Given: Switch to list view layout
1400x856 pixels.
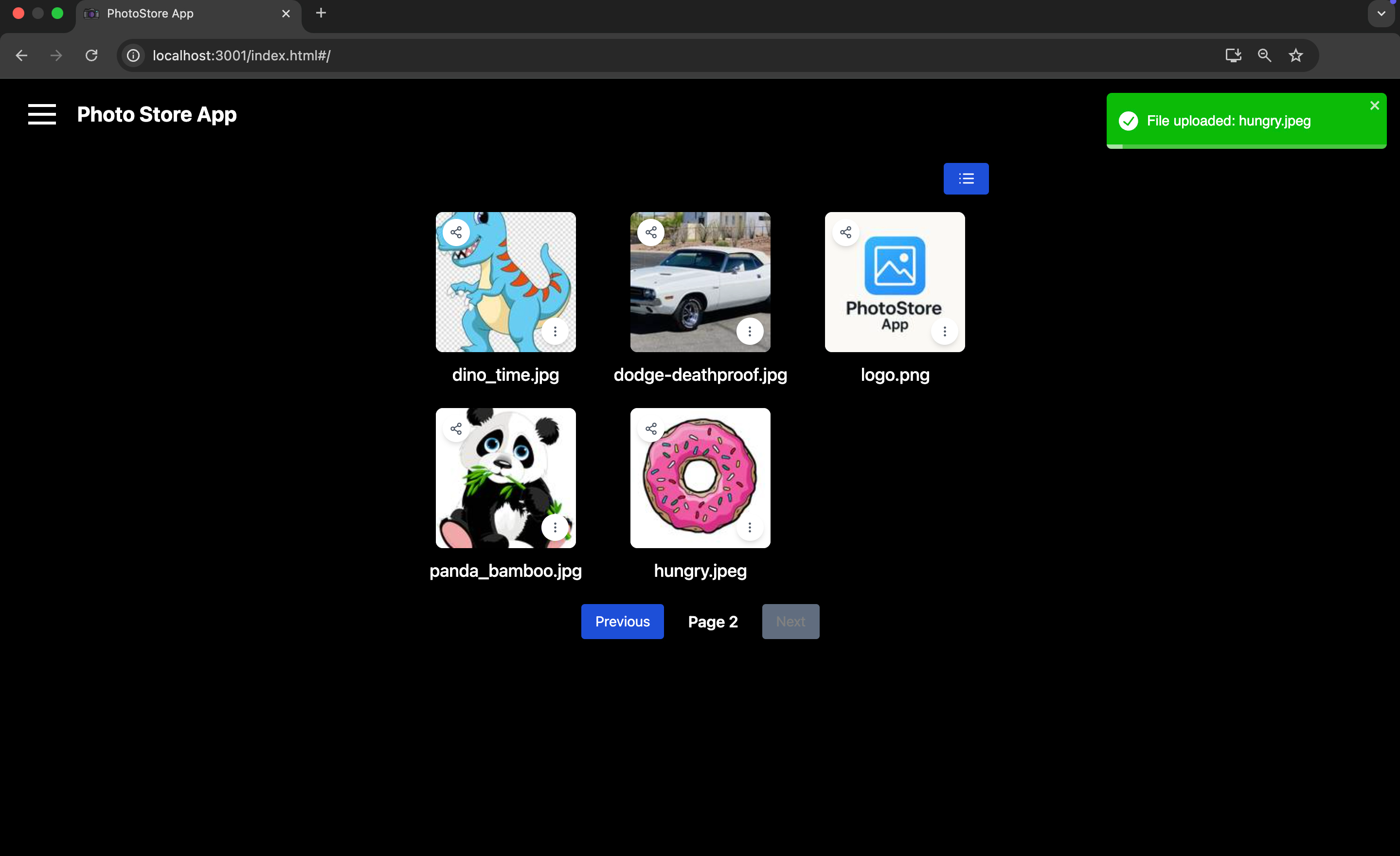Looking at the screenshot, I should [965, 179].
